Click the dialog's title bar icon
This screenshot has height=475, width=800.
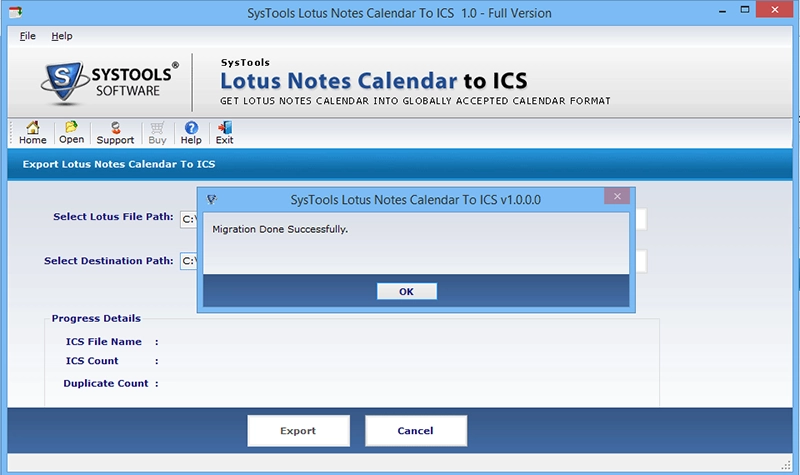pyautogui.click(x=212, y=199)
